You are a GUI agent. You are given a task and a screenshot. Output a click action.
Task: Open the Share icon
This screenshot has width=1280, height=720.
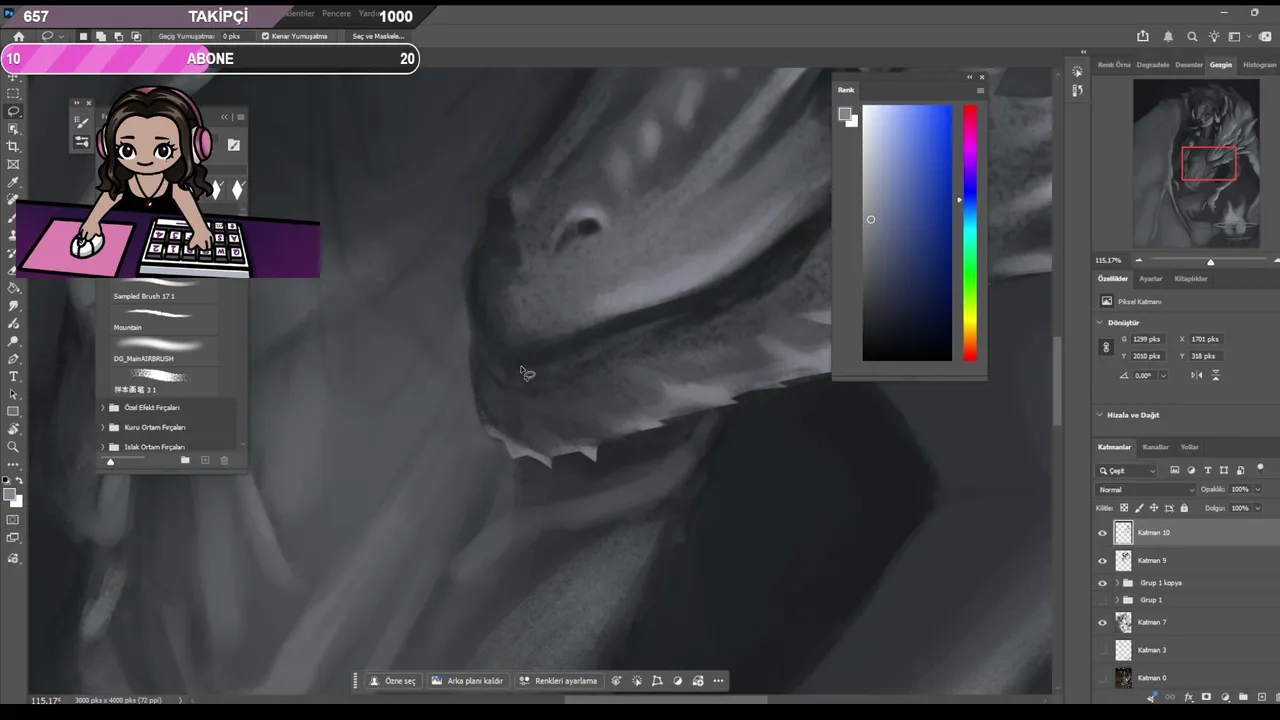click(x=1143, y=36)
